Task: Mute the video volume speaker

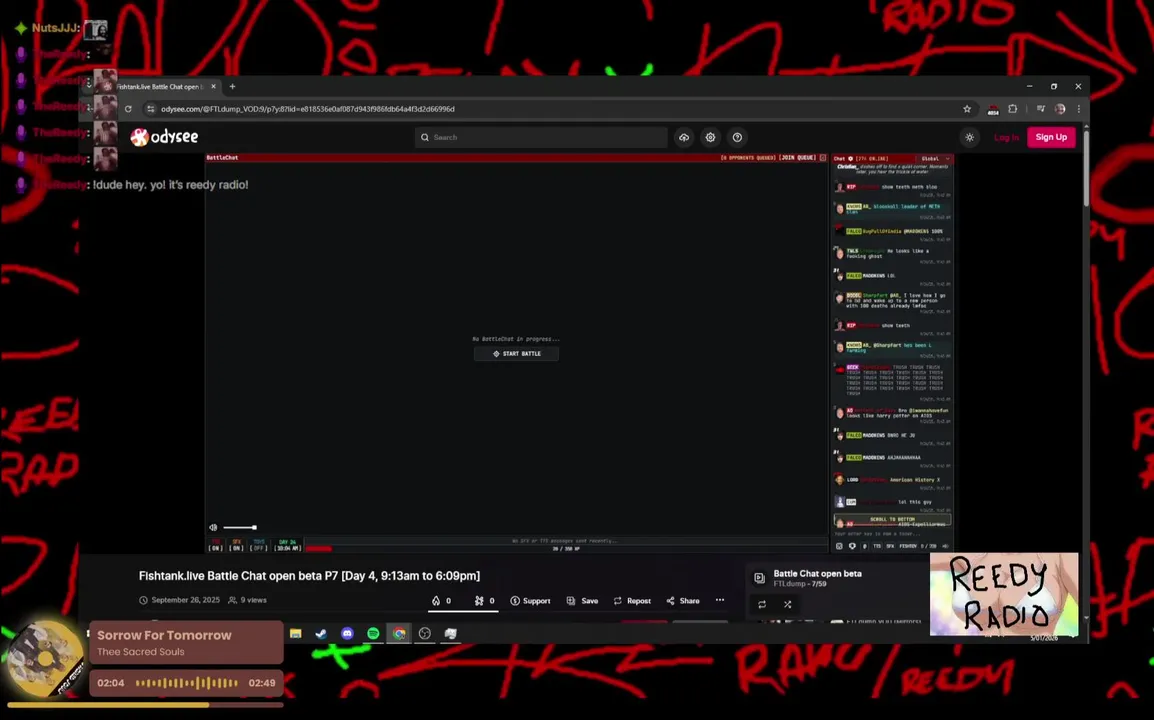Action: (x=213, y=527)
